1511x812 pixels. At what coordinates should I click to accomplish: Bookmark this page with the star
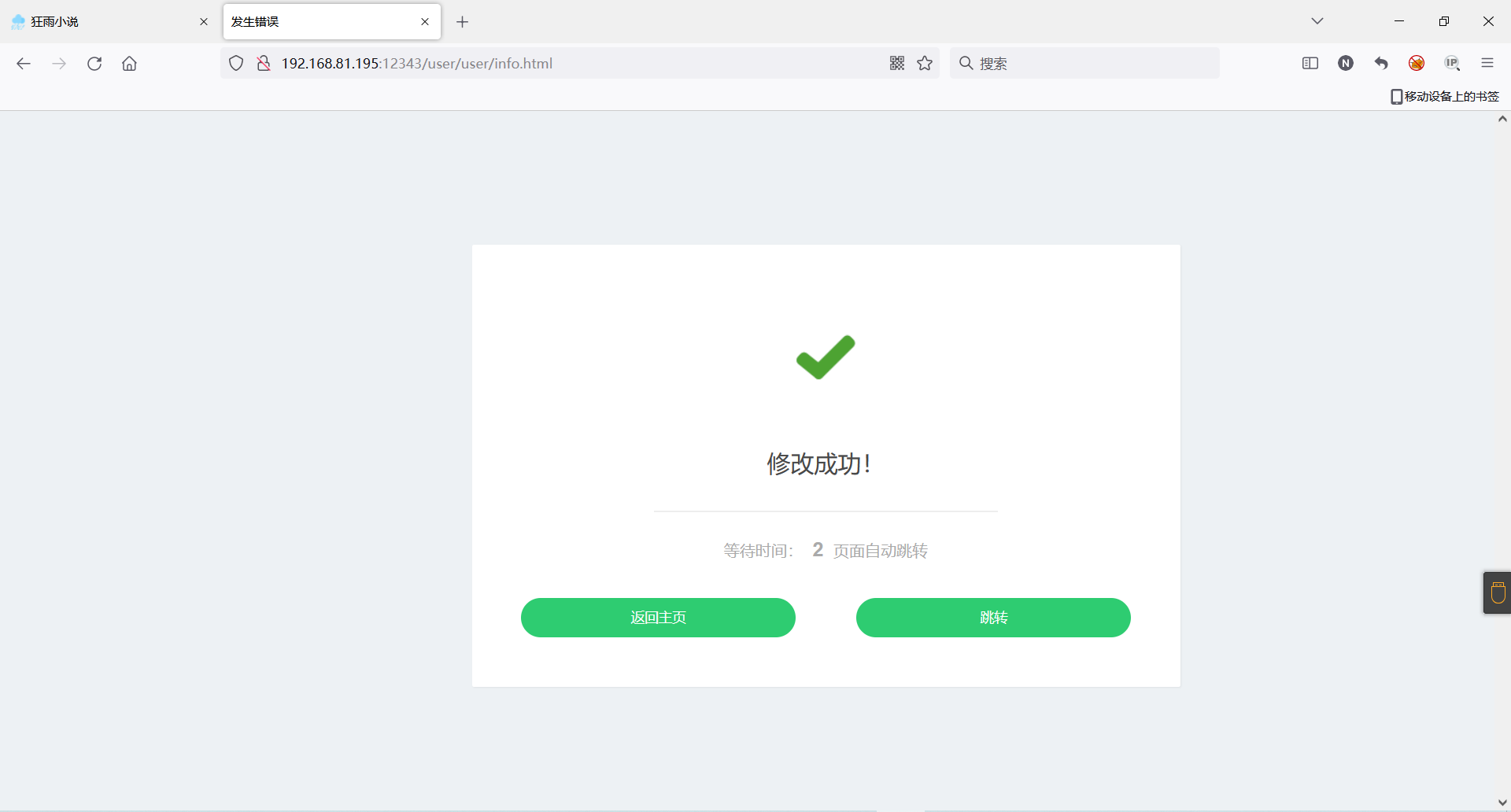(x=925, y=64)
